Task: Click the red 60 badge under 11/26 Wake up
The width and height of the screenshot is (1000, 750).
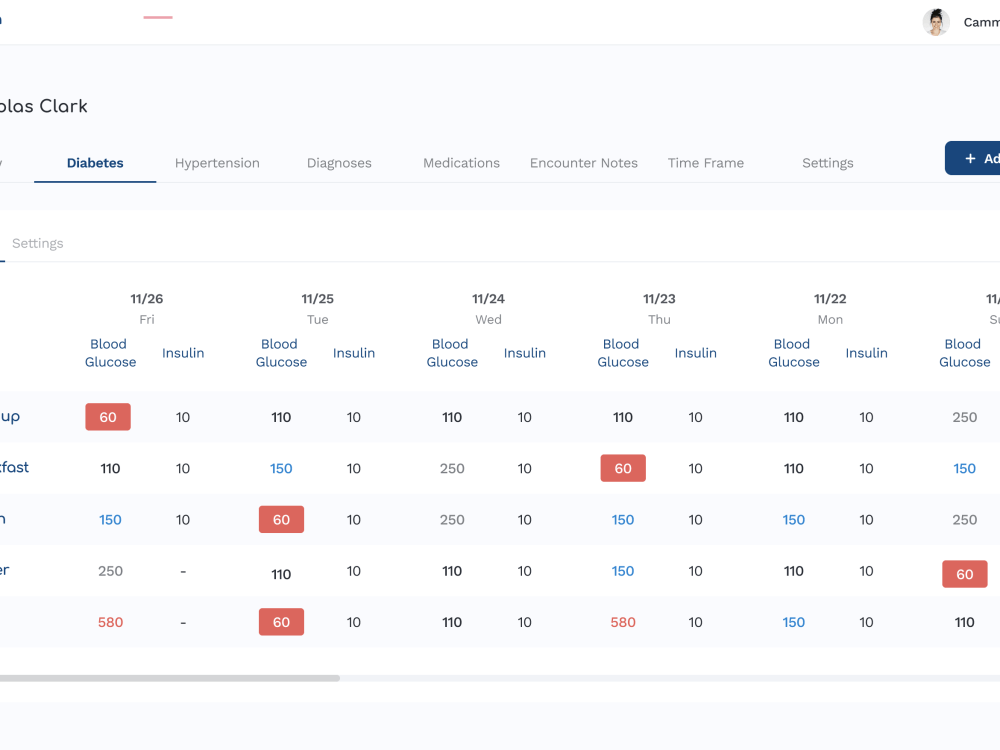Action: pyautogui.click(x=108, y=417)
